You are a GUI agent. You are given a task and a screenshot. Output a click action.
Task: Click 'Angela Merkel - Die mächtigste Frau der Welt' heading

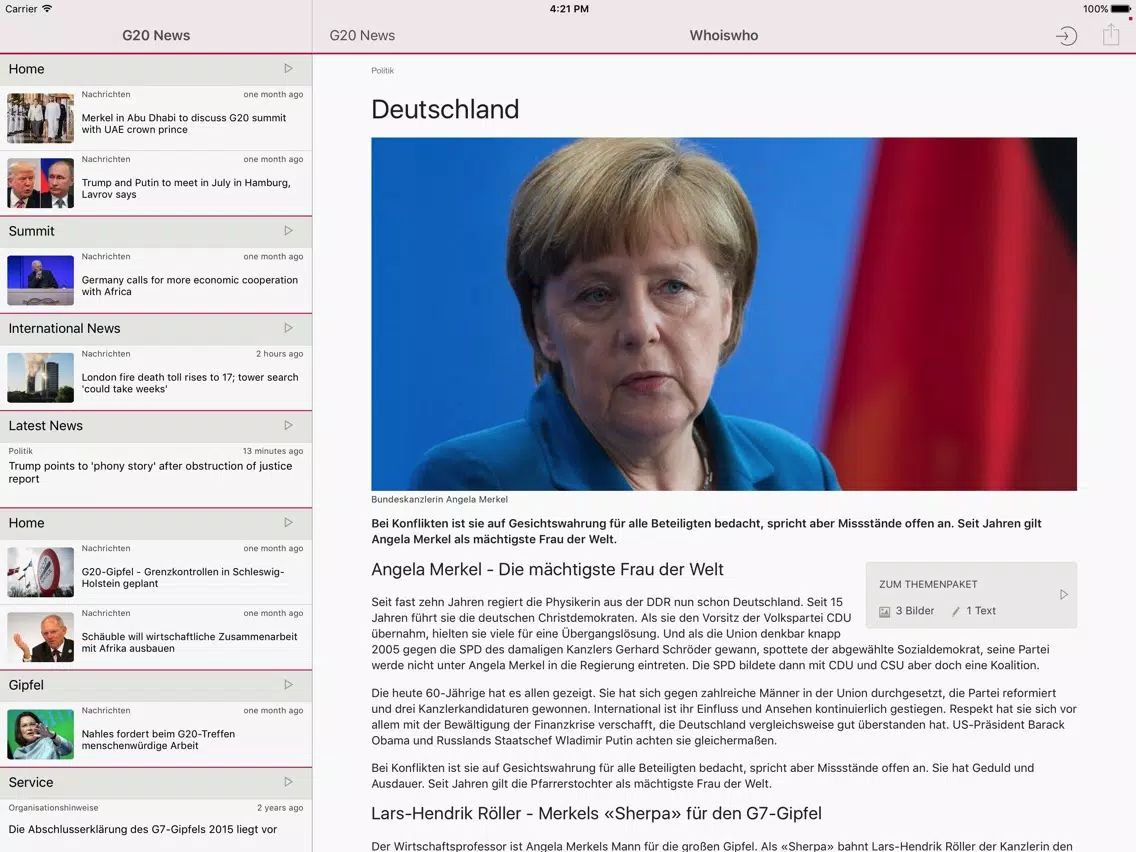click(547, 569)
